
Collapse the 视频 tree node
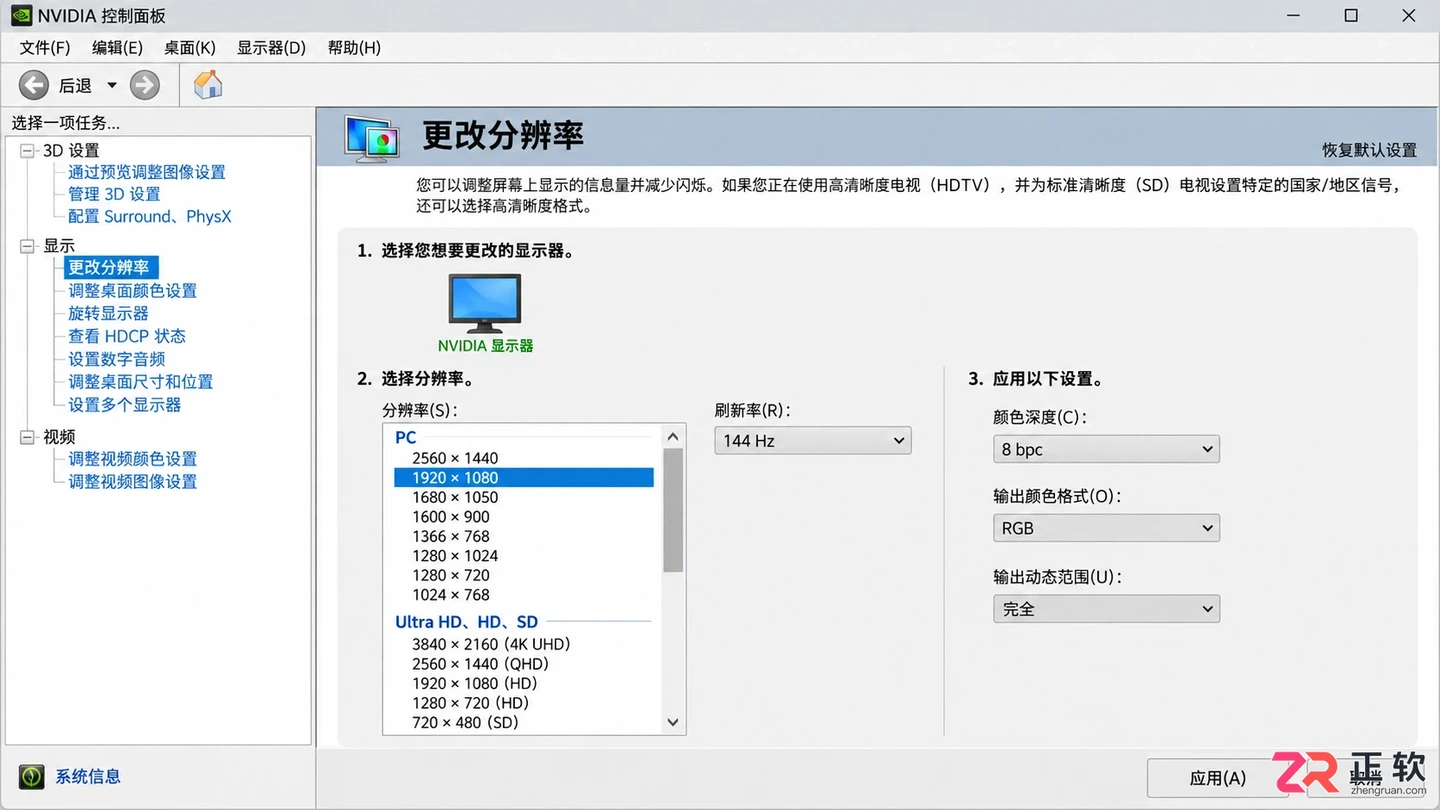pyautogui.click(x=27, y=437)
